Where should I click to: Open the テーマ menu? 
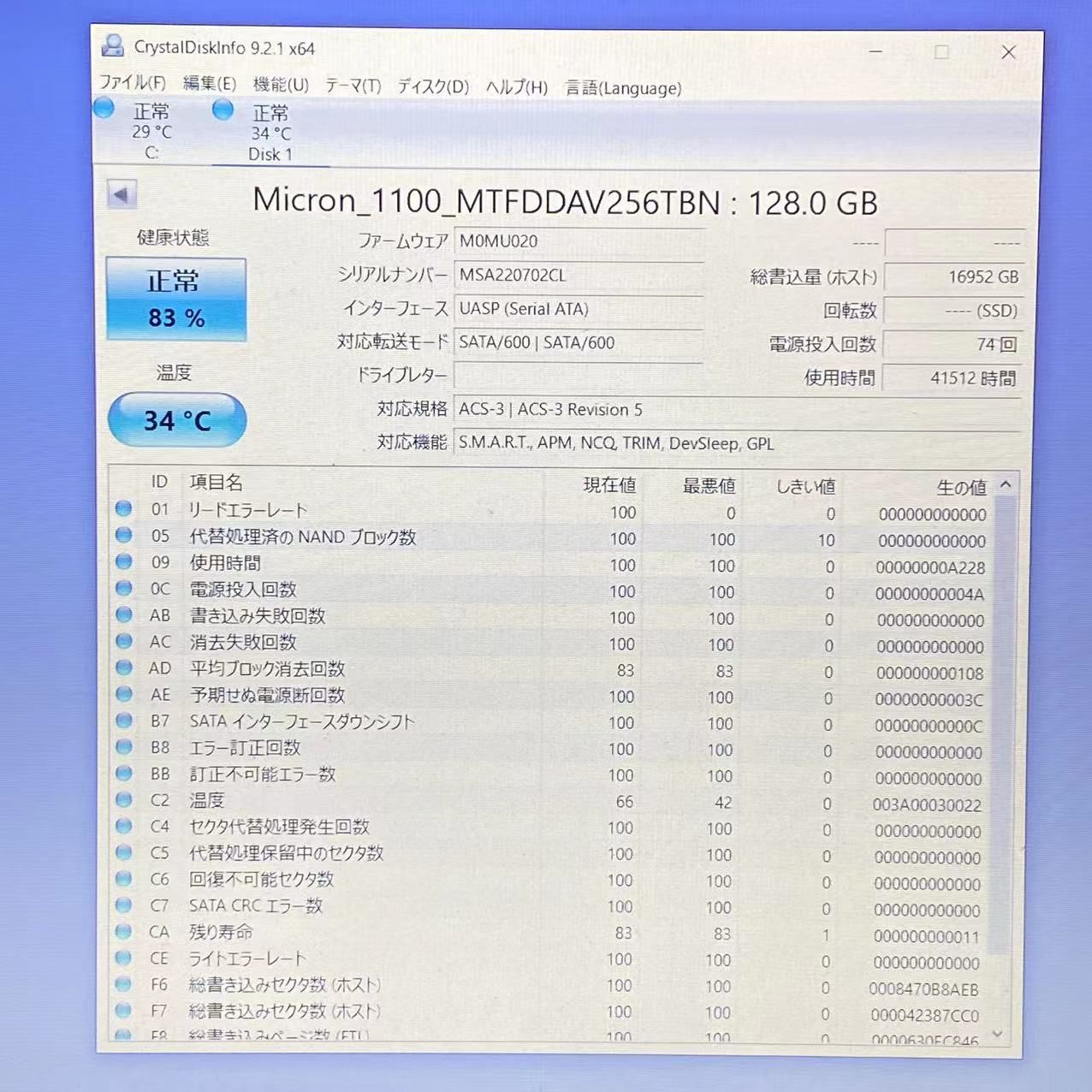coord(352,86)
